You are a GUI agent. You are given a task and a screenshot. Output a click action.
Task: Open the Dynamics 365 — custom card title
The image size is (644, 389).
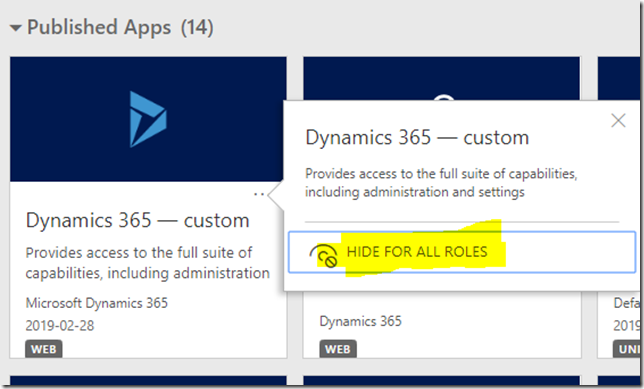(x=138, y=221)
